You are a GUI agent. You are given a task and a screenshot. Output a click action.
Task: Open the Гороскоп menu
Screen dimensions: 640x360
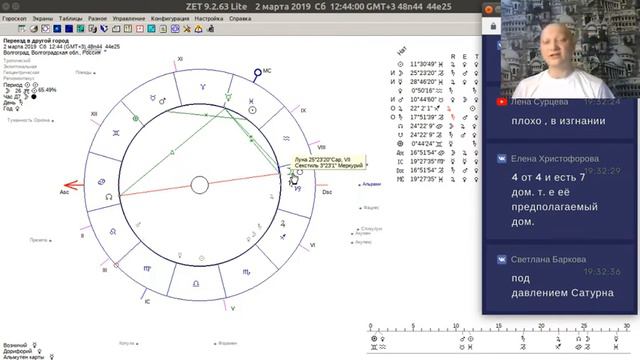click(x=14, y=19)
